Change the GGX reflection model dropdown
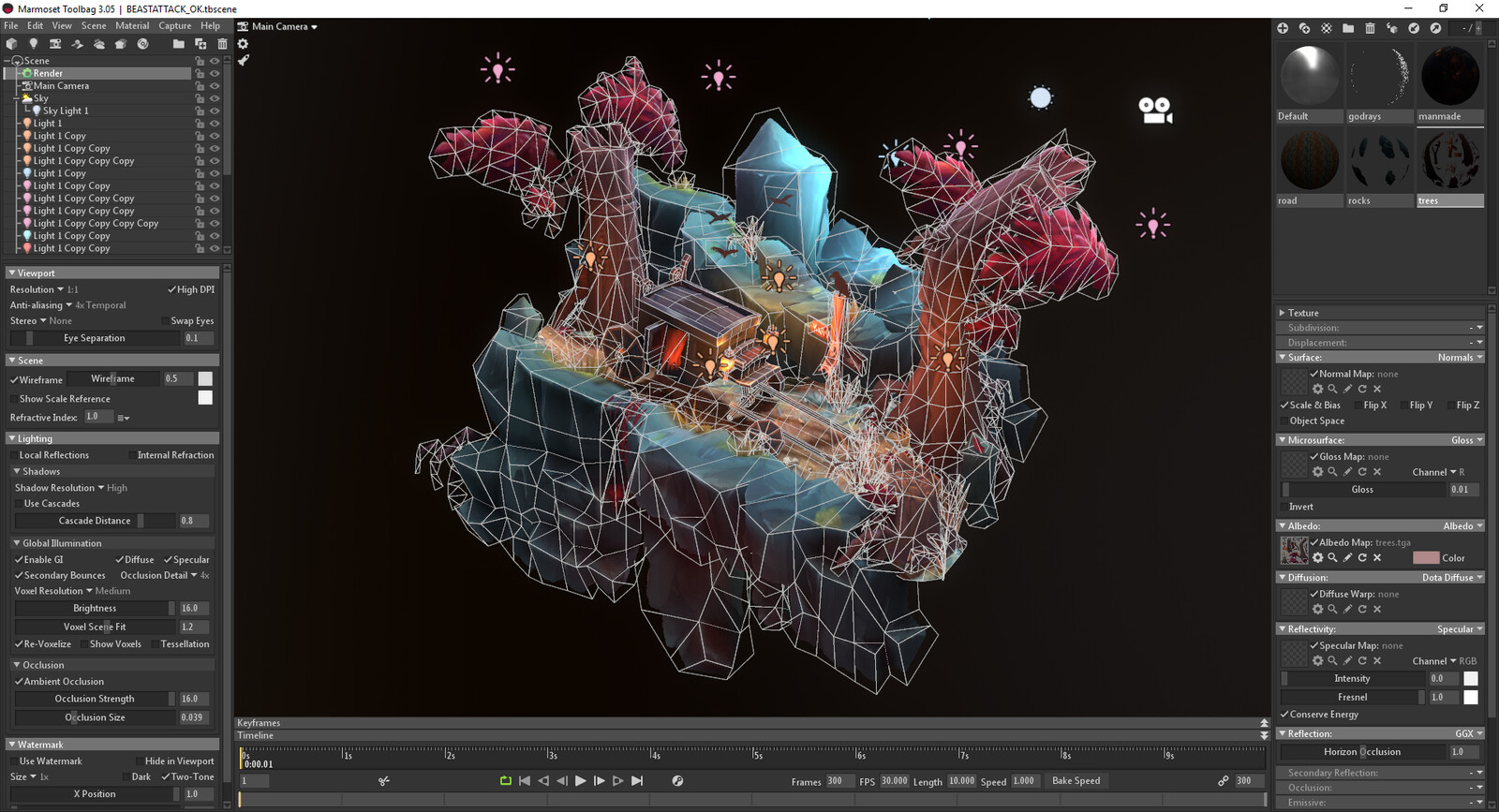This screenshot has width=1499, height=812. click(1469, 734)
